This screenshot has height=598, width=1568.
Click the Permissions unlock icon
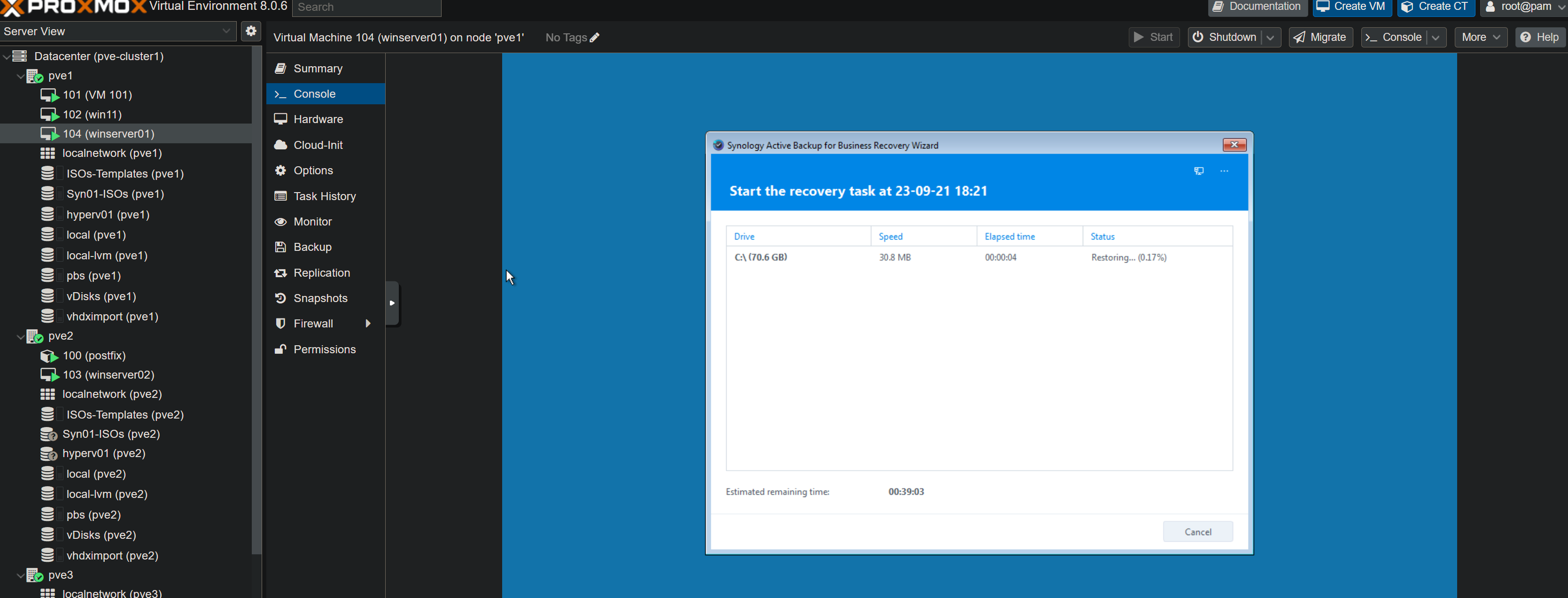pyautogui.click(x=280, y=349)
